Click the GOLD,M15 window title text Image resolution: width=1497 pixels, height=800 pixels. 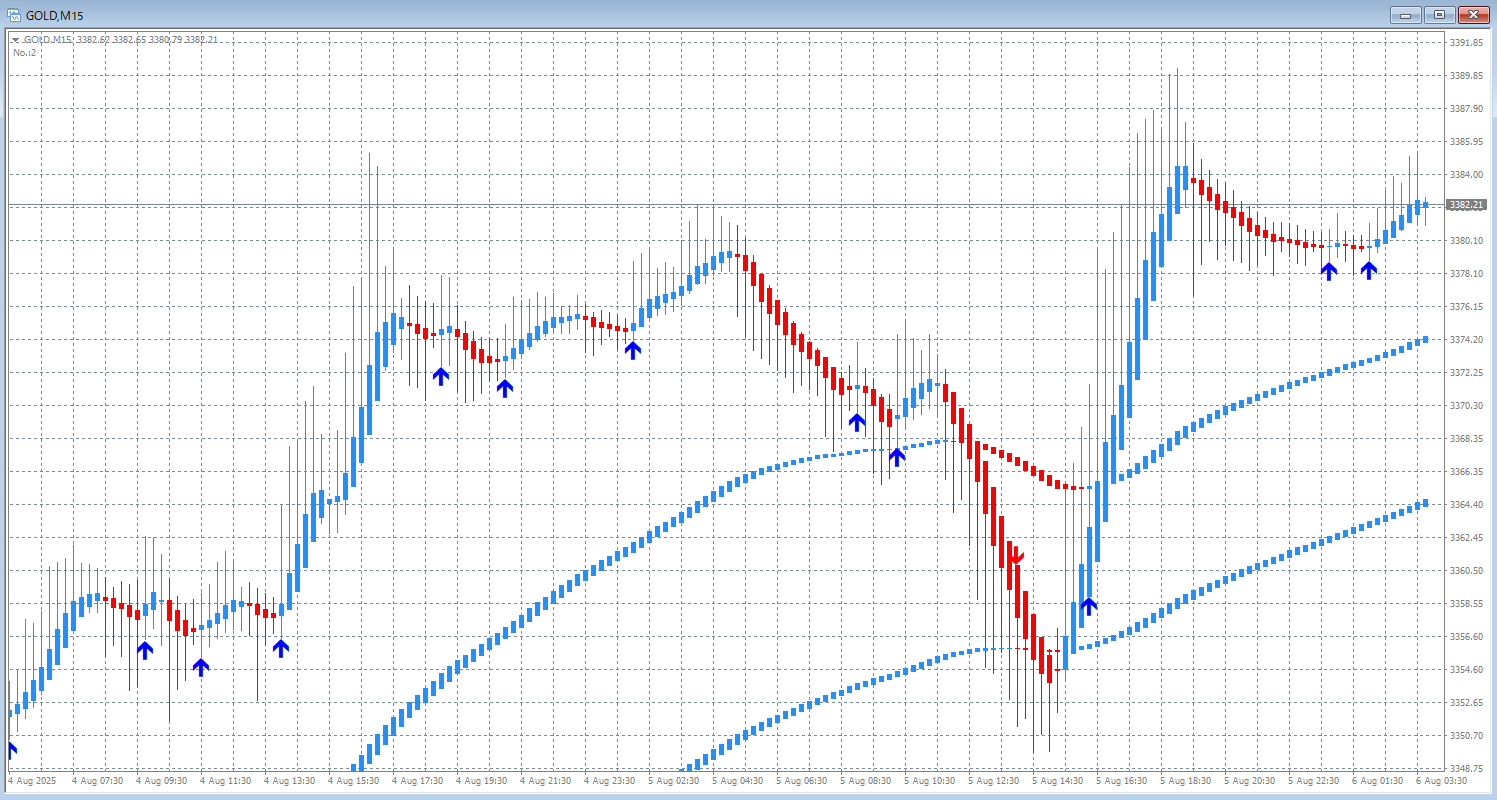pyautogui.click(x=54, y=15)
